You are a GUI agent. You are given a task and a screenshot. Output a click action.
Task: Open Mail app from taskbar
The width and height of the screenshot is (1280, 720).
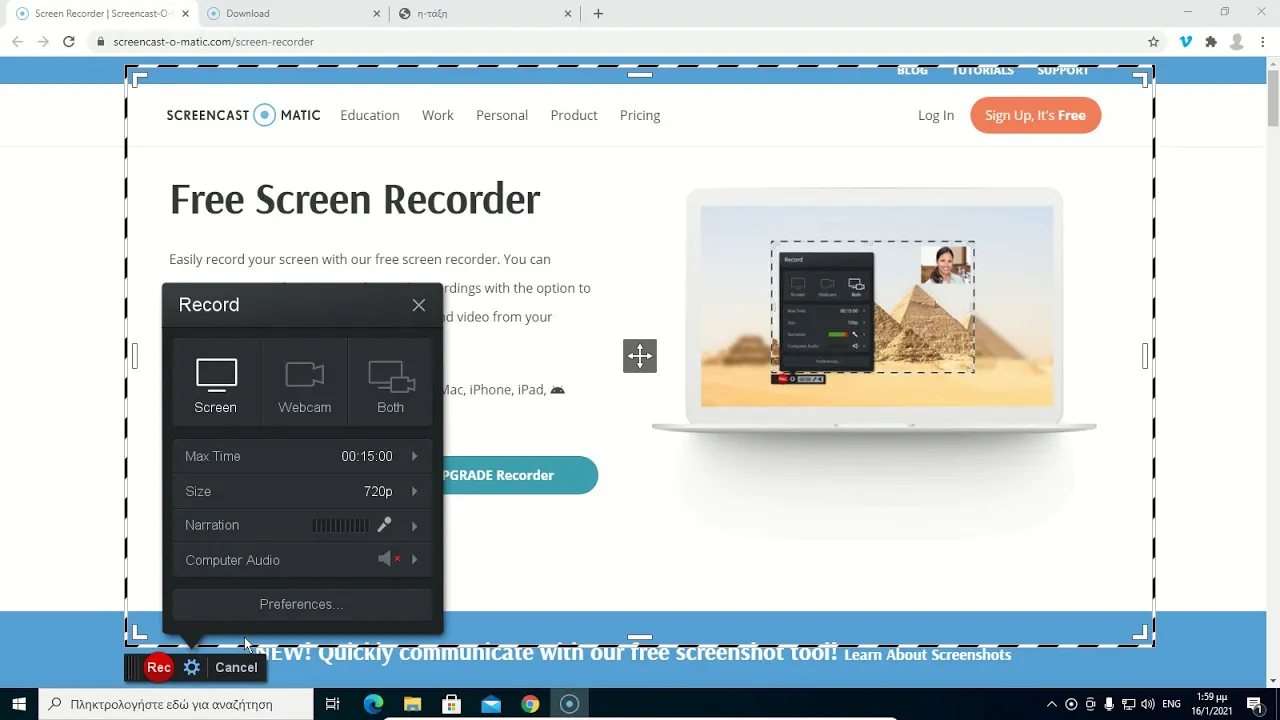[x=491, y=704]
